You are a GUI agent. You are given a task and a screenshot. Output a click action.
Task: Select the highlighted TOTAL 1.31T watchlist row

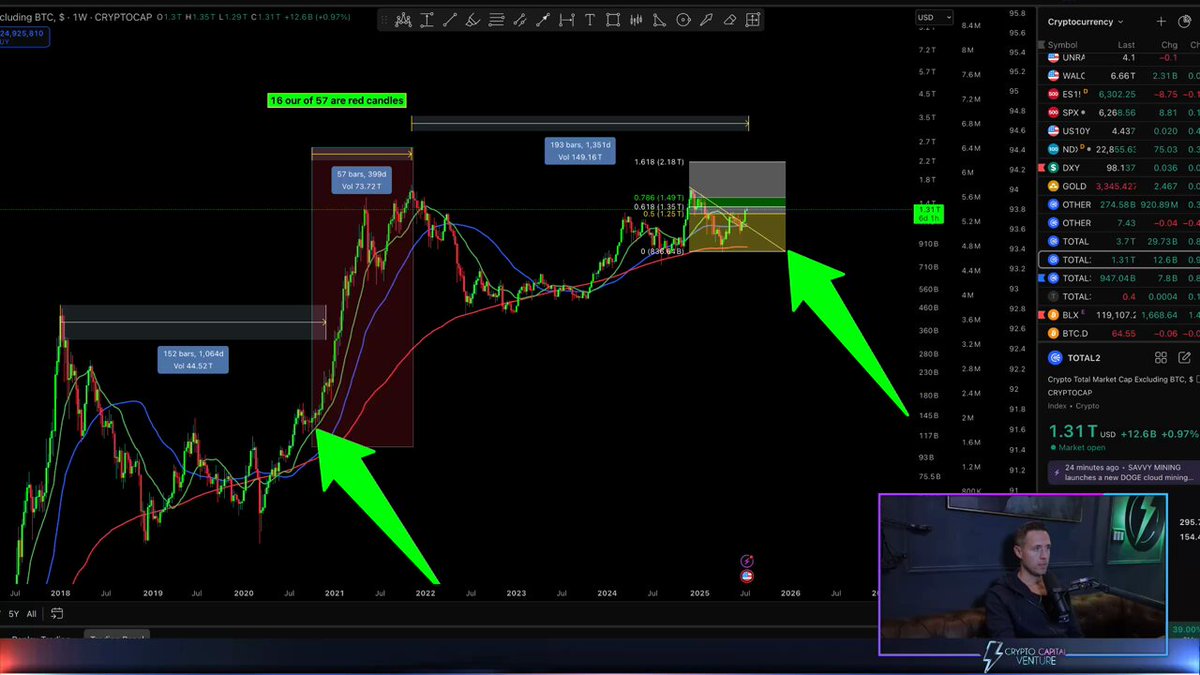[x=1119, y=259]
